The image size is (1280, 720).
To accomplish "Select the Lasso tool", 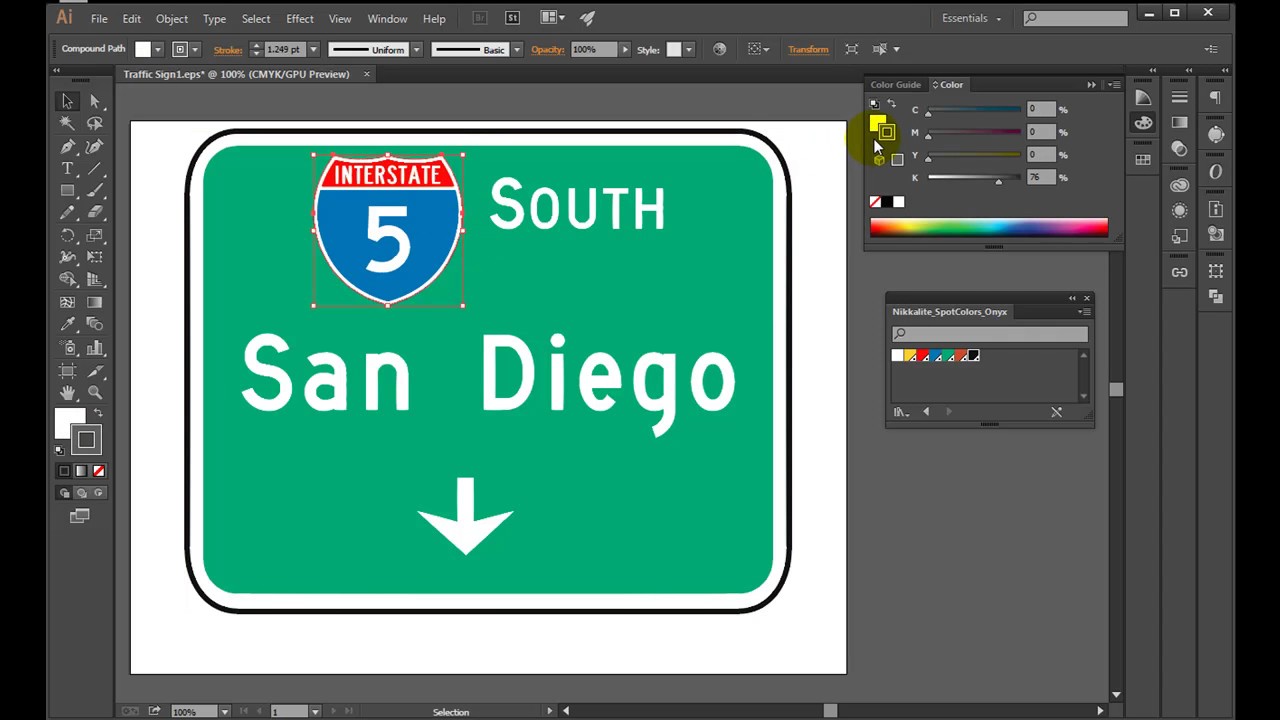I will coord(95,123).
